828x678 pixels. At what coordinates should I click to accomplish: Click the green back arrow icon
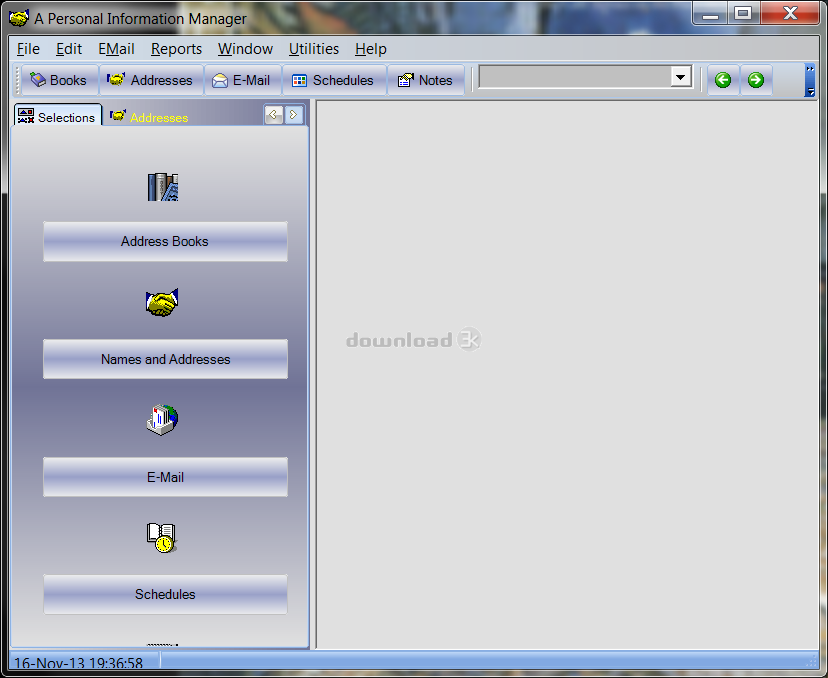click(723, 80)
